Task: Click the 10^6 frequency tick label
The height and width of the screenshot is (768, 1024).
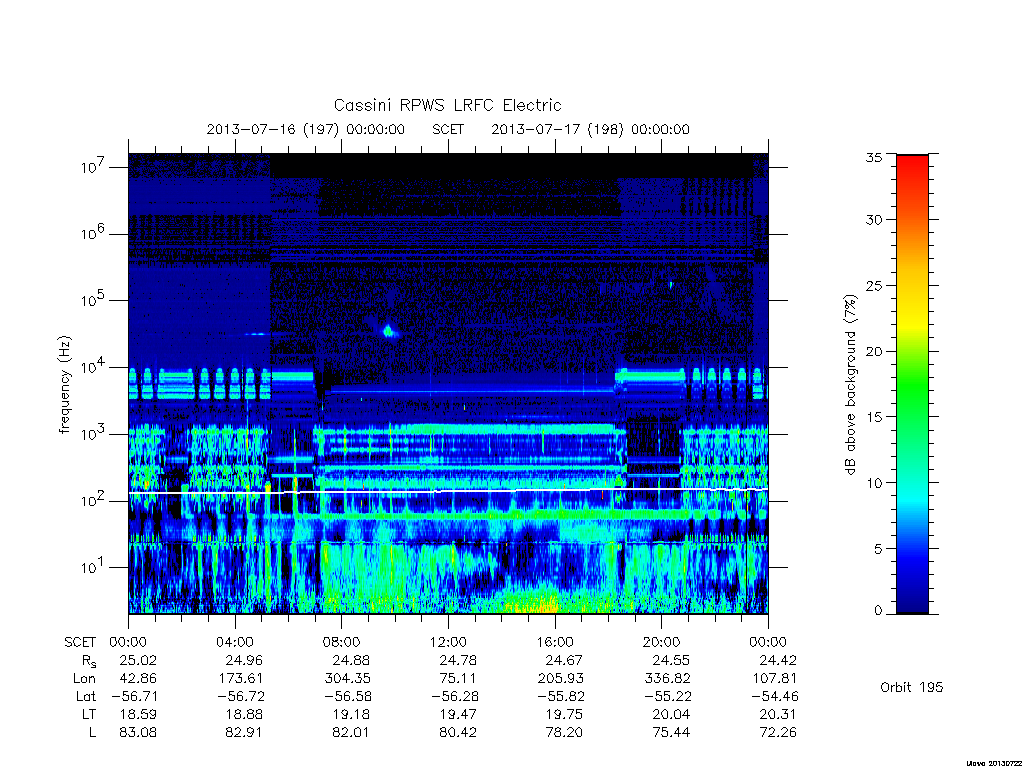Action: pyautogui.click(x=93, y=233)
